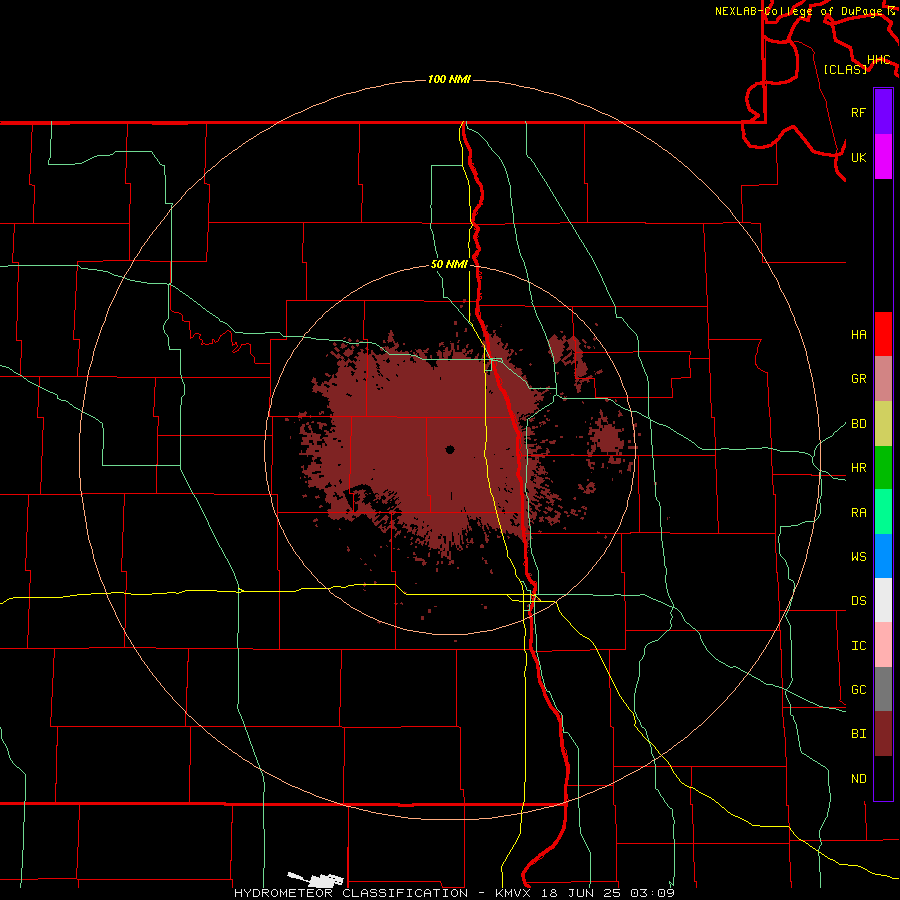Click the RA legend label
900x900 pixels.
click(859, 513)
